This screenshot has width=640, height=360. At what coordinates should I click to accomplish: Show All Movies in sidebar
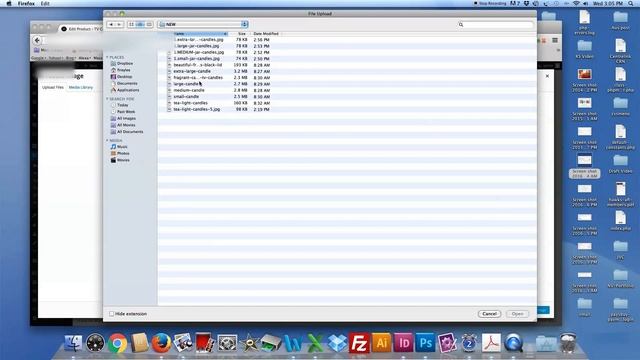(123, 125)
